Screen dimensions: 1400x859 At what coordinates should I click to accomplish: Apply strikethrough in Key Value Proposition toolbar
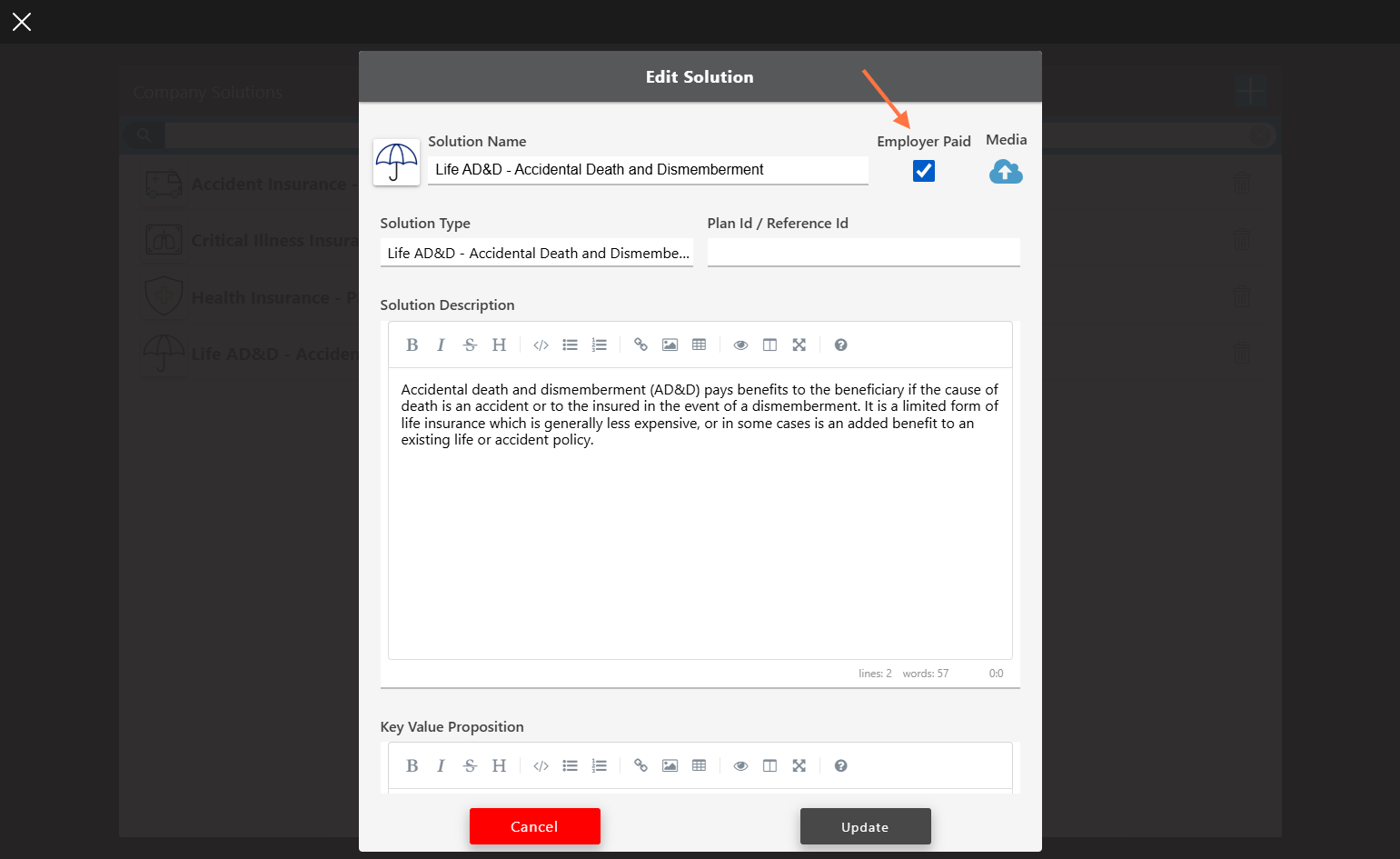(x=470, y=765)
